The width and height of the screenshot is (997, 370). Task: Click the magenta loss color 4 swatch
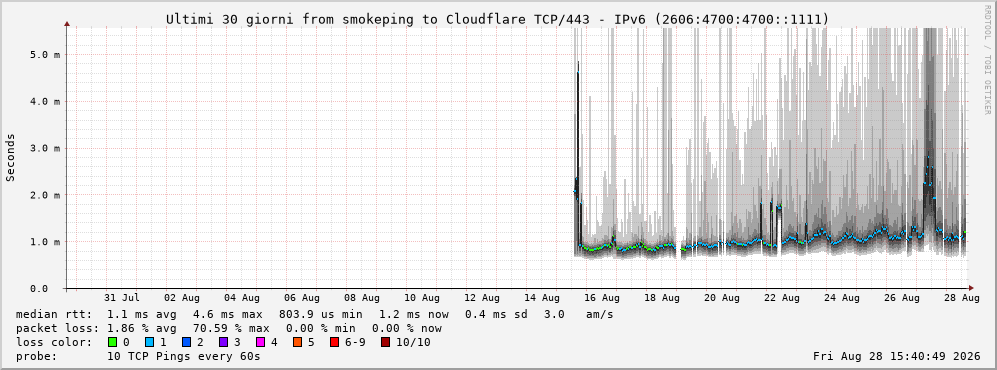pos(259,342)
